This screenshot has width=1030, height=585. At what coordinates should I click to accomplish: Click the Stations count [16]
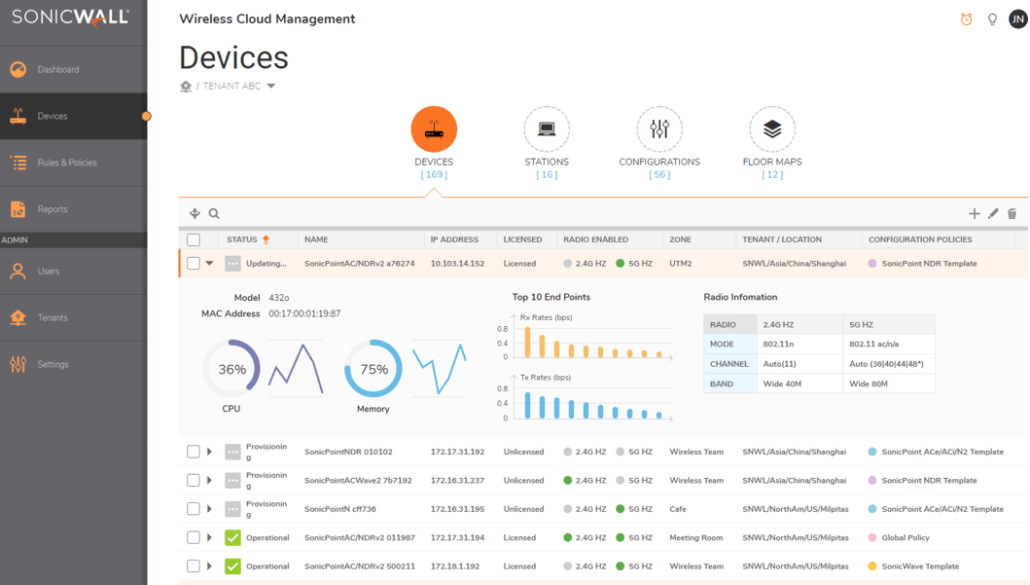coord(547,175)
